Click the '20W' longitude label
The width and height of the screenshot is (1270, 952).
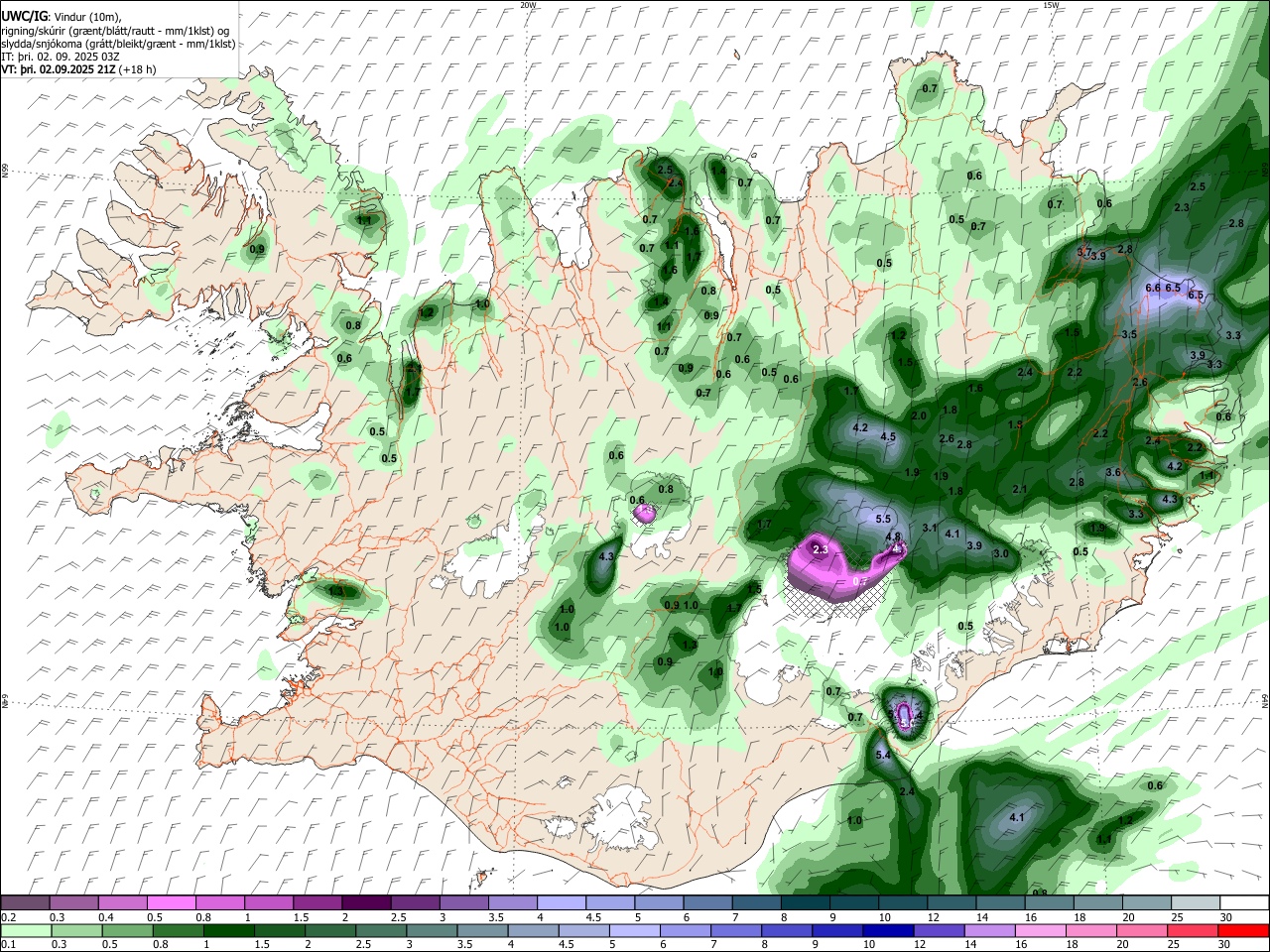[x=528, y=5]
